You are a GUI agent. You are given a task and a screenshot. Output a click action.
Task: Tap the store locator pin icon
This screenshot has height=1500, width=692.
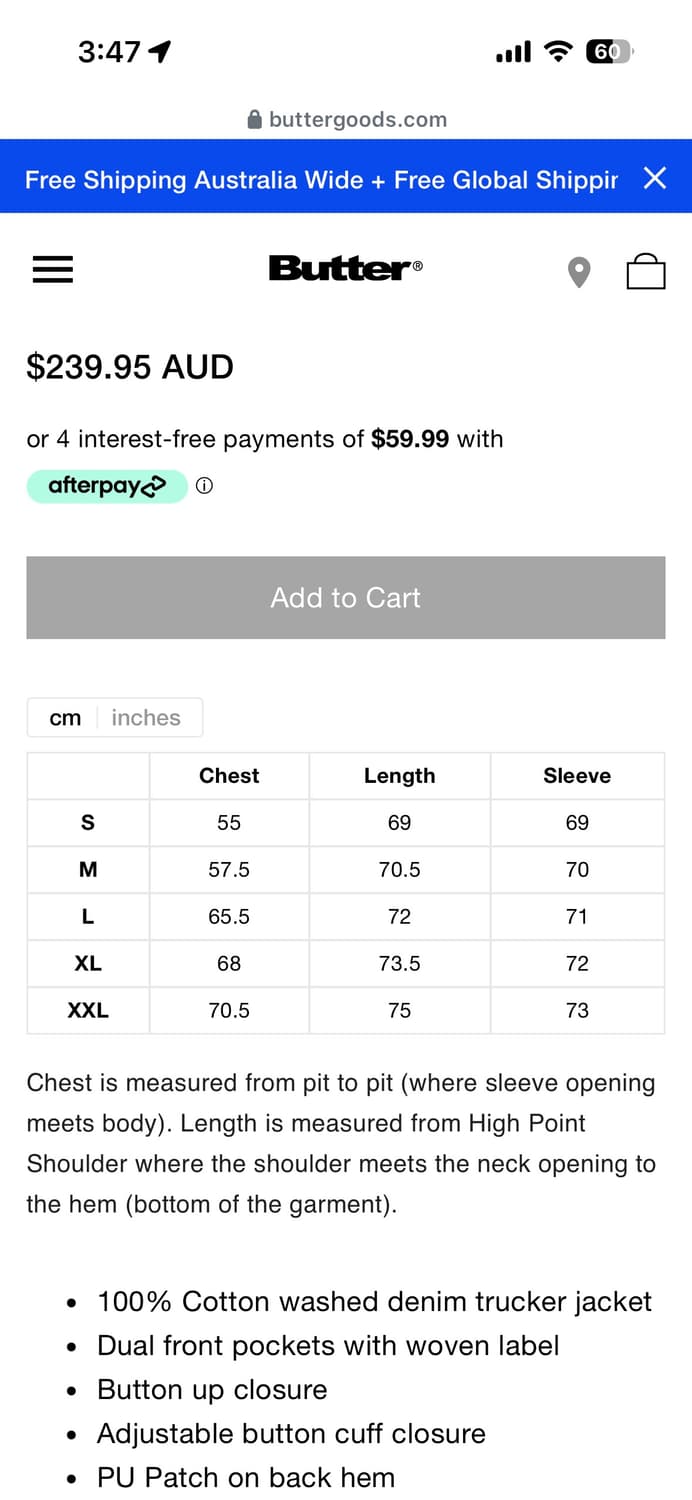tap(579, 271)
